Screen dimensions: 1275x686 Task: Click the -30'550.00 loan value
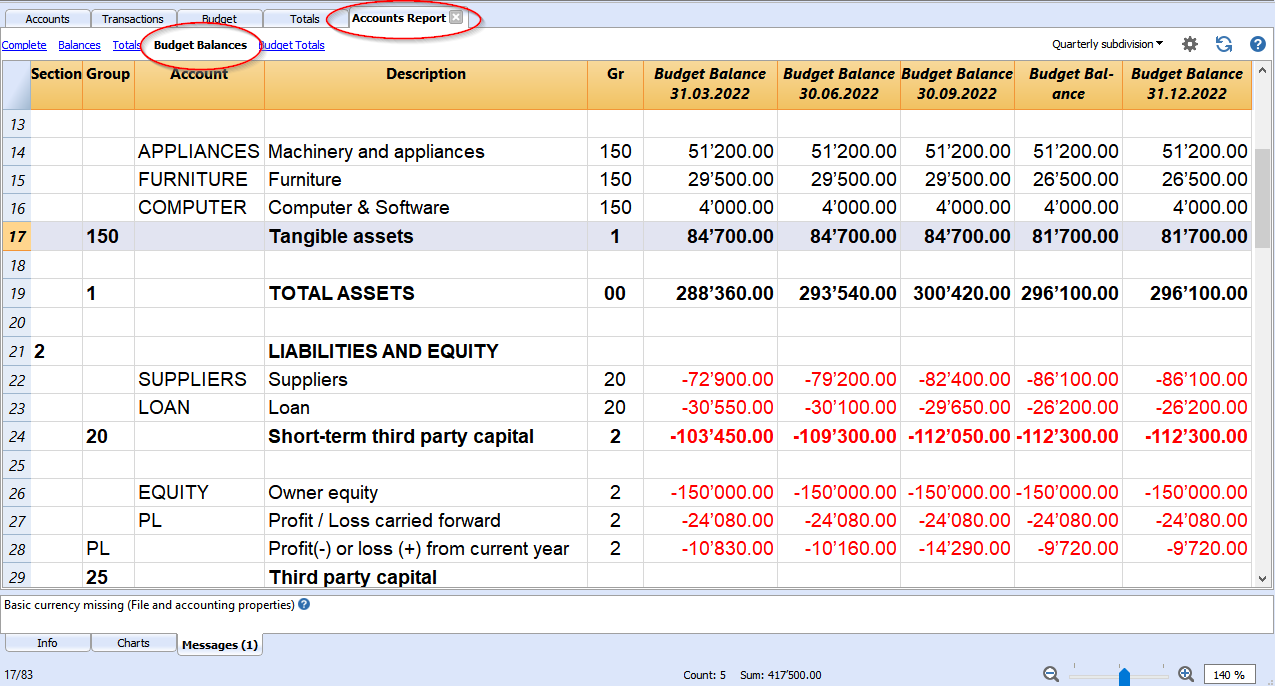710,408
